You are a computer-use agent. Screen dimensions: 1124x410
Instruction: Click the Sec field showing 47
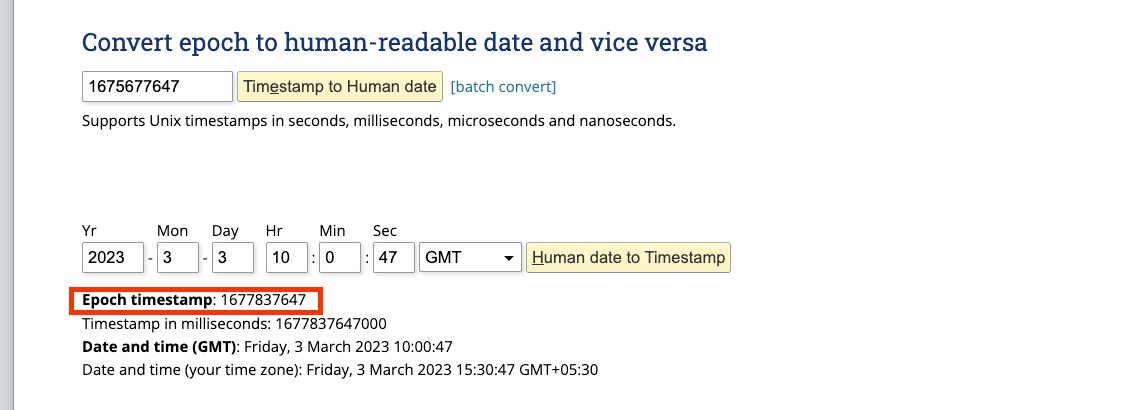[393, 257]
